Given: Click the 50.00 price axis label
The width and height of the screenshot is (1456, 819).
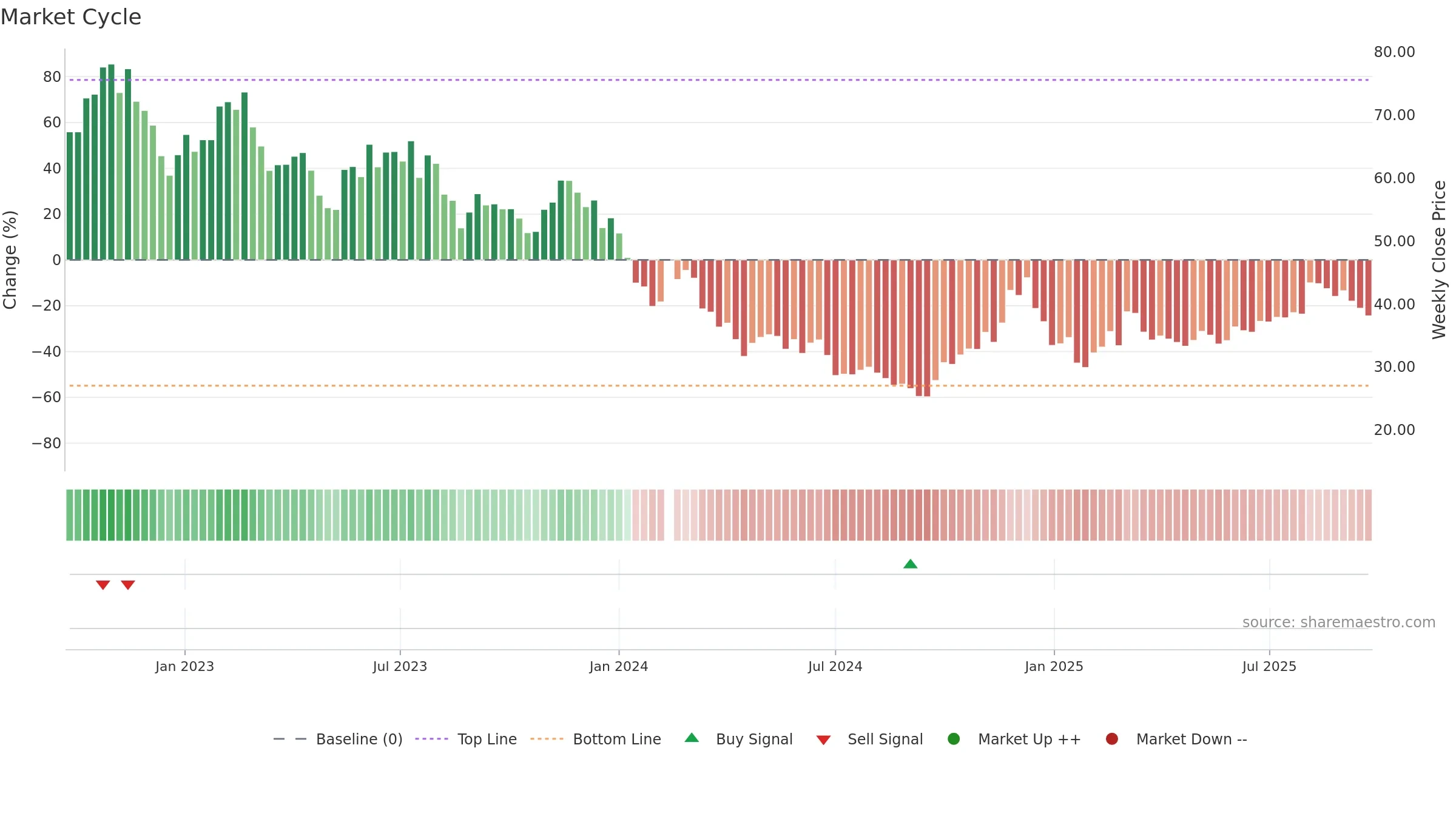Looking at the screenshot, I should [1394, 241].
